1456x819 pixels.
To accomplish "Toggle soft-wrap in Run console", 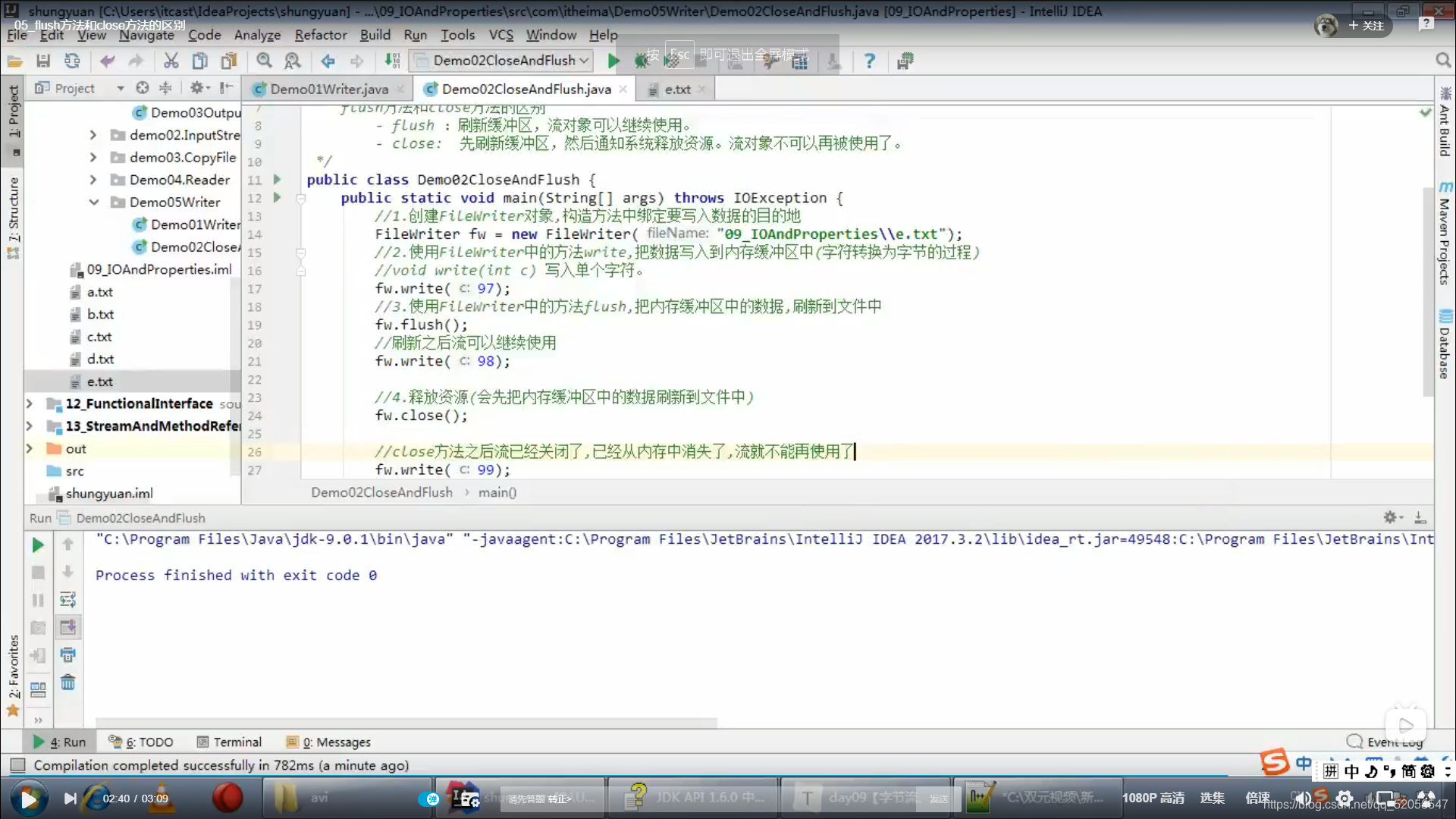I will (x=67, y=600).
